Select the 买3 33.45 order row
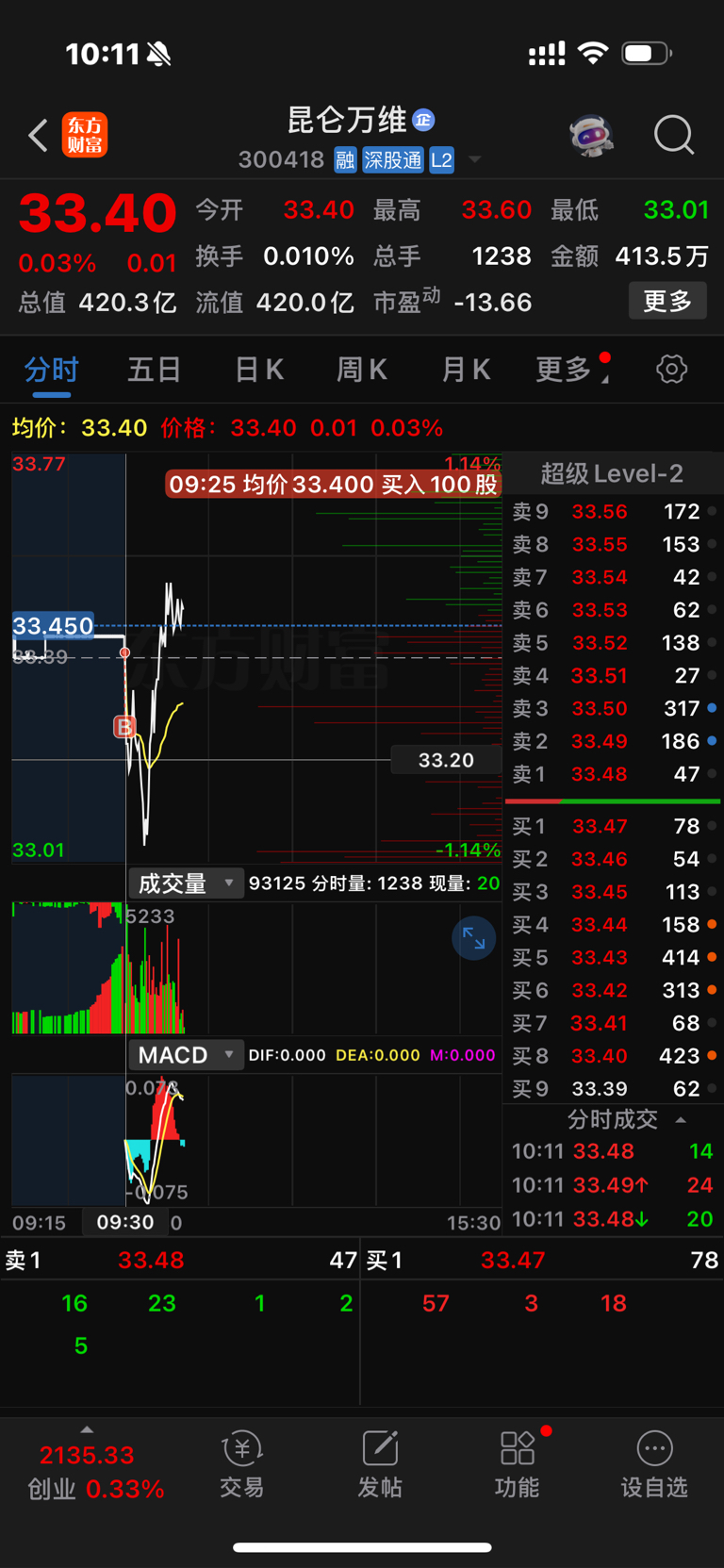 (613, 892)
